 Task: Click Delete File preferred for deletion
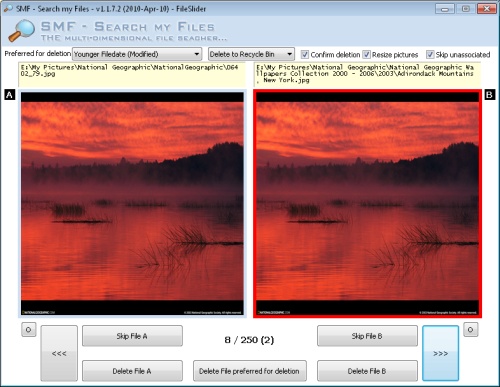tap(250, 371)
